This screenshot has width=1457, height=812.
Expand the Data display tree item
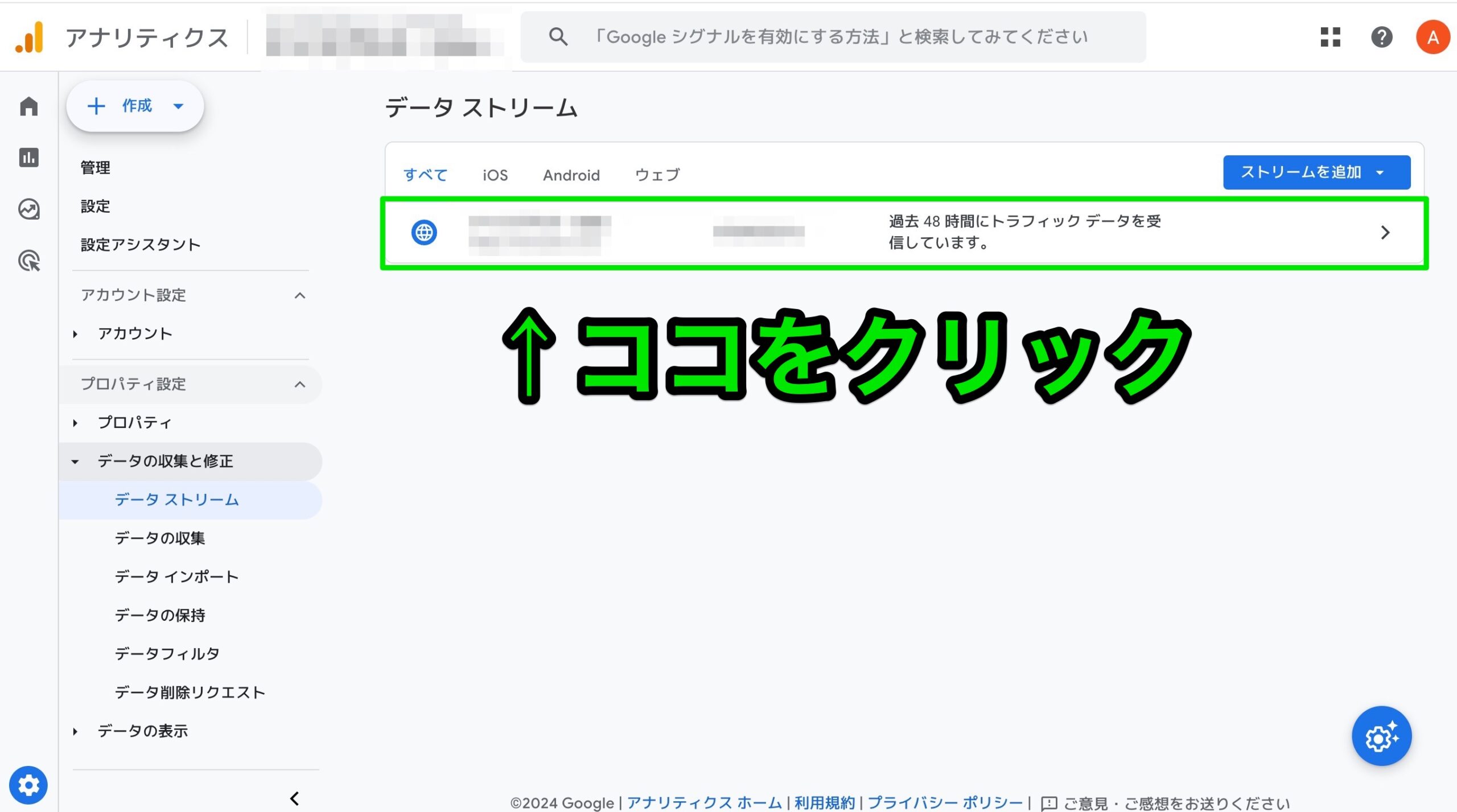[75, 731]
